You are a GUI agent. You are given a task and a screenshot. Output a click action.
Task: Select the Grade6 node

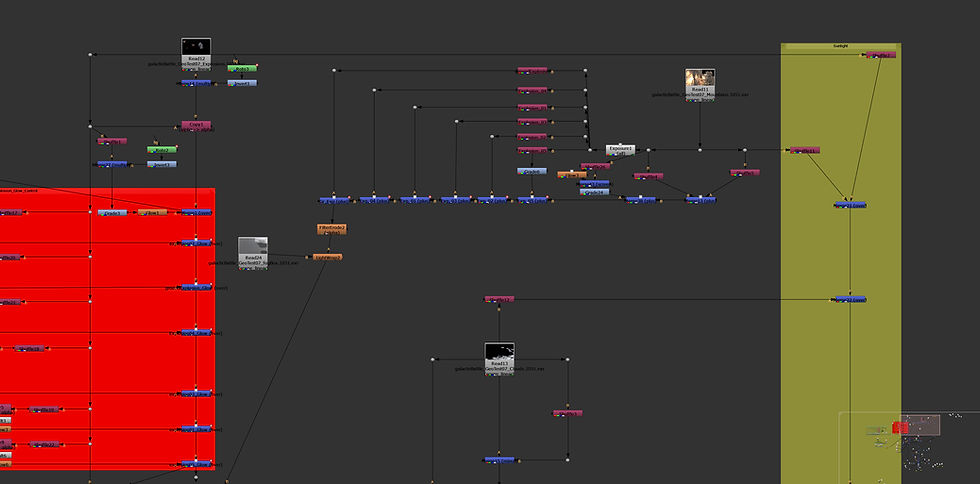(532, 171)
